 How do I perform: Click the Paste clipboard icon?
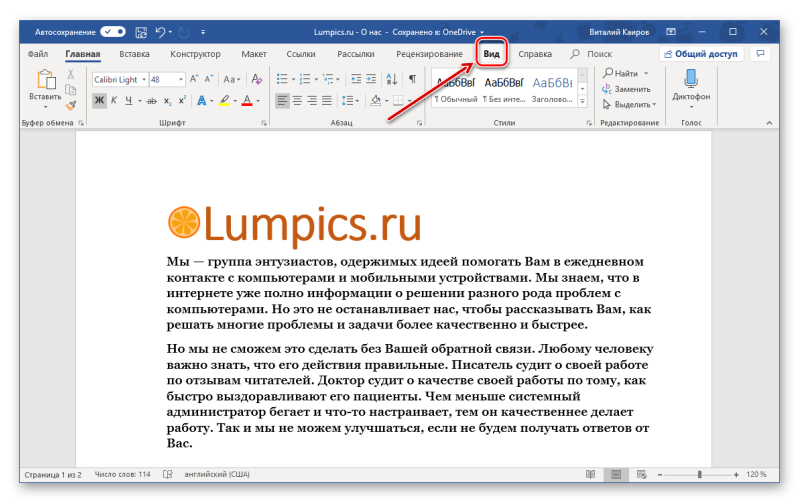(45, 80)
